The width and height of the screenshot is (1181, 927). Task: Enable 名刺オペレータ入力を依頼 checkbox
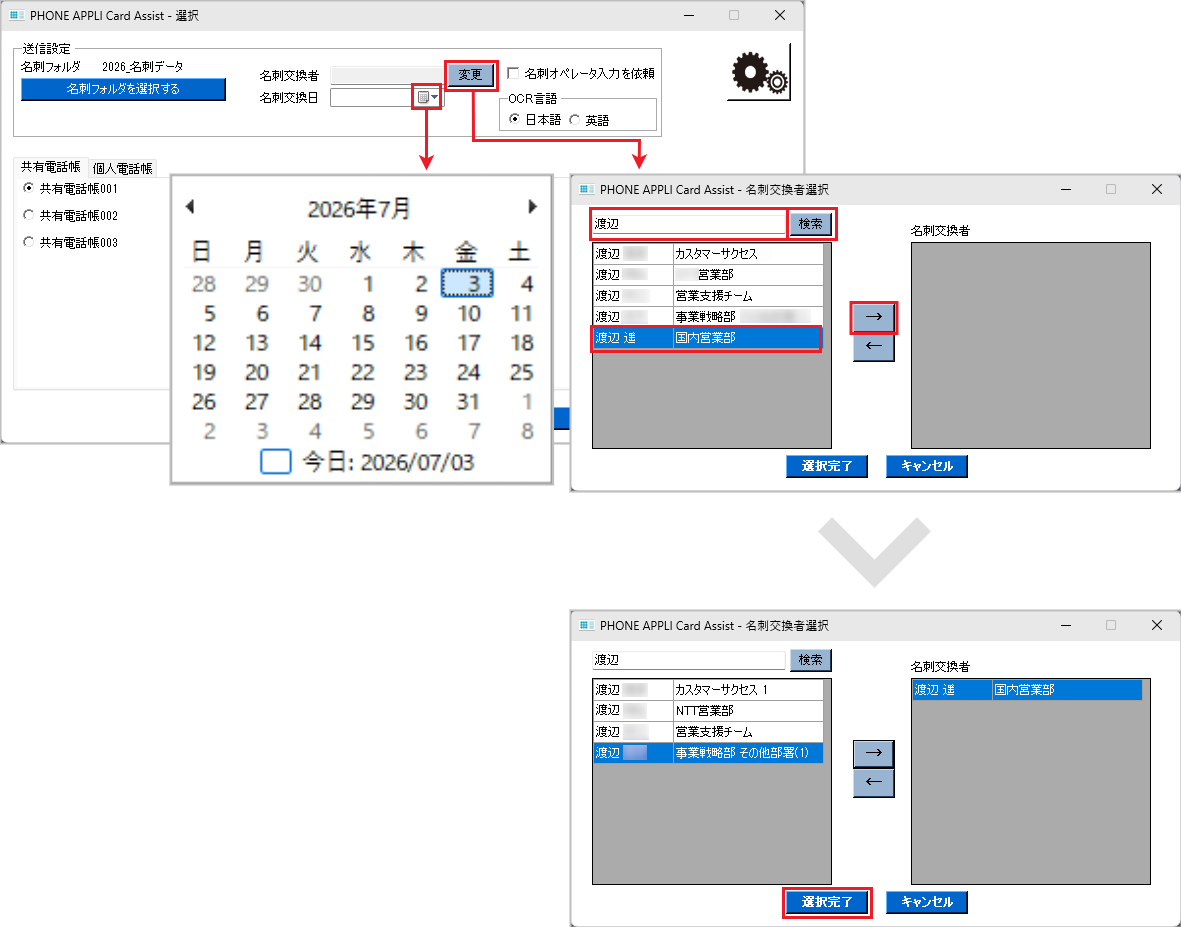(514, 73)
